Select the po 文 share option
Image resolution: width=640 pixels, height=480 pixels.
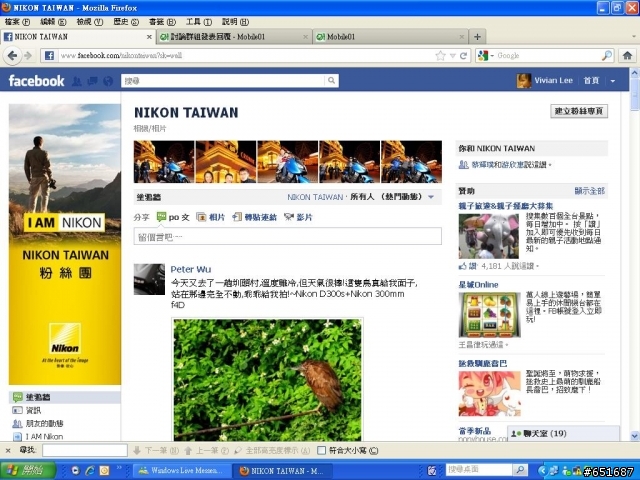click(x=173, y=217)
